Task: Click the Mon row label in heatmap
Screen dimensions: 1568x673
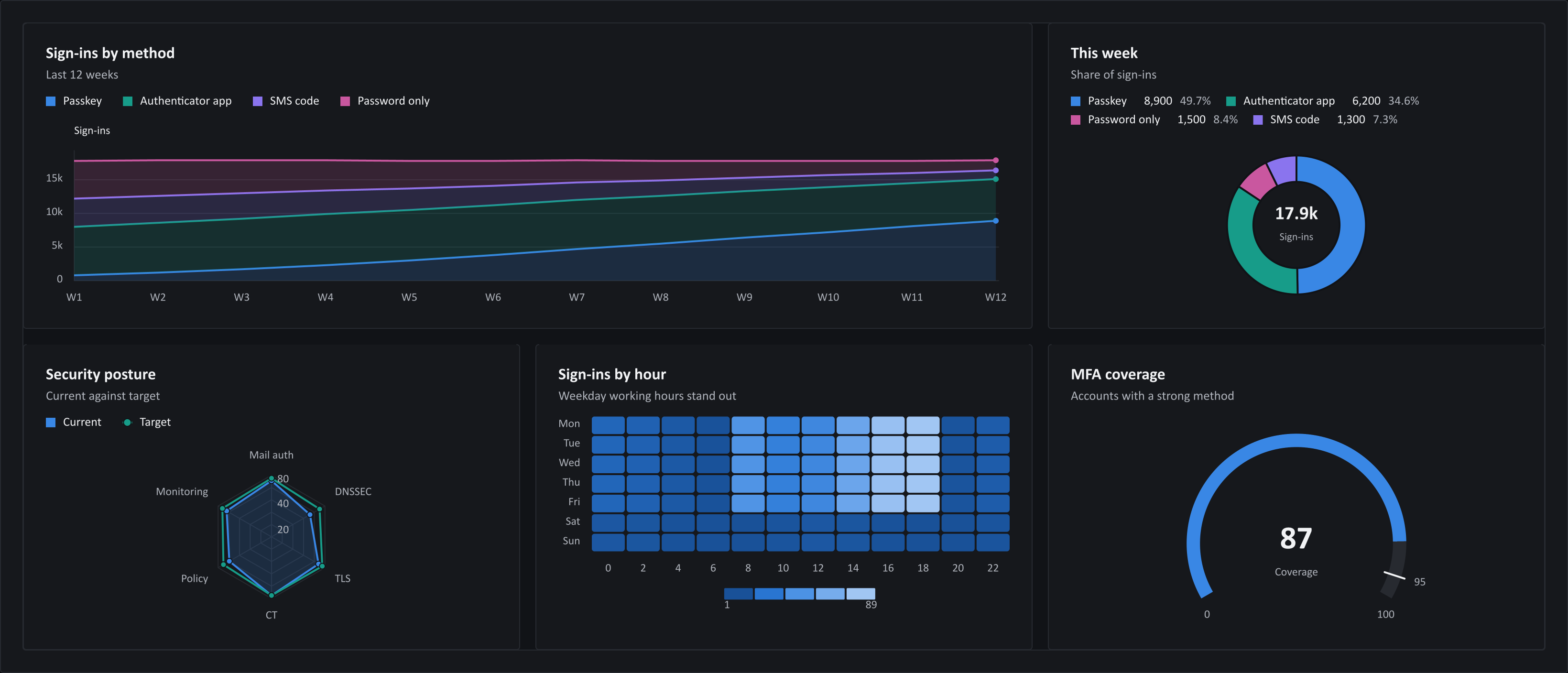Action: (x=569, y=423)
